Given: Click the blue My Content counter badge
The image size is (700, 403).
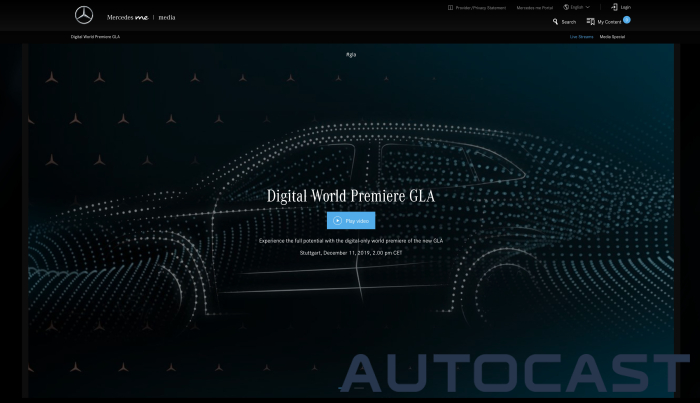Looking at the screenshot, I should tap(626, 19).
